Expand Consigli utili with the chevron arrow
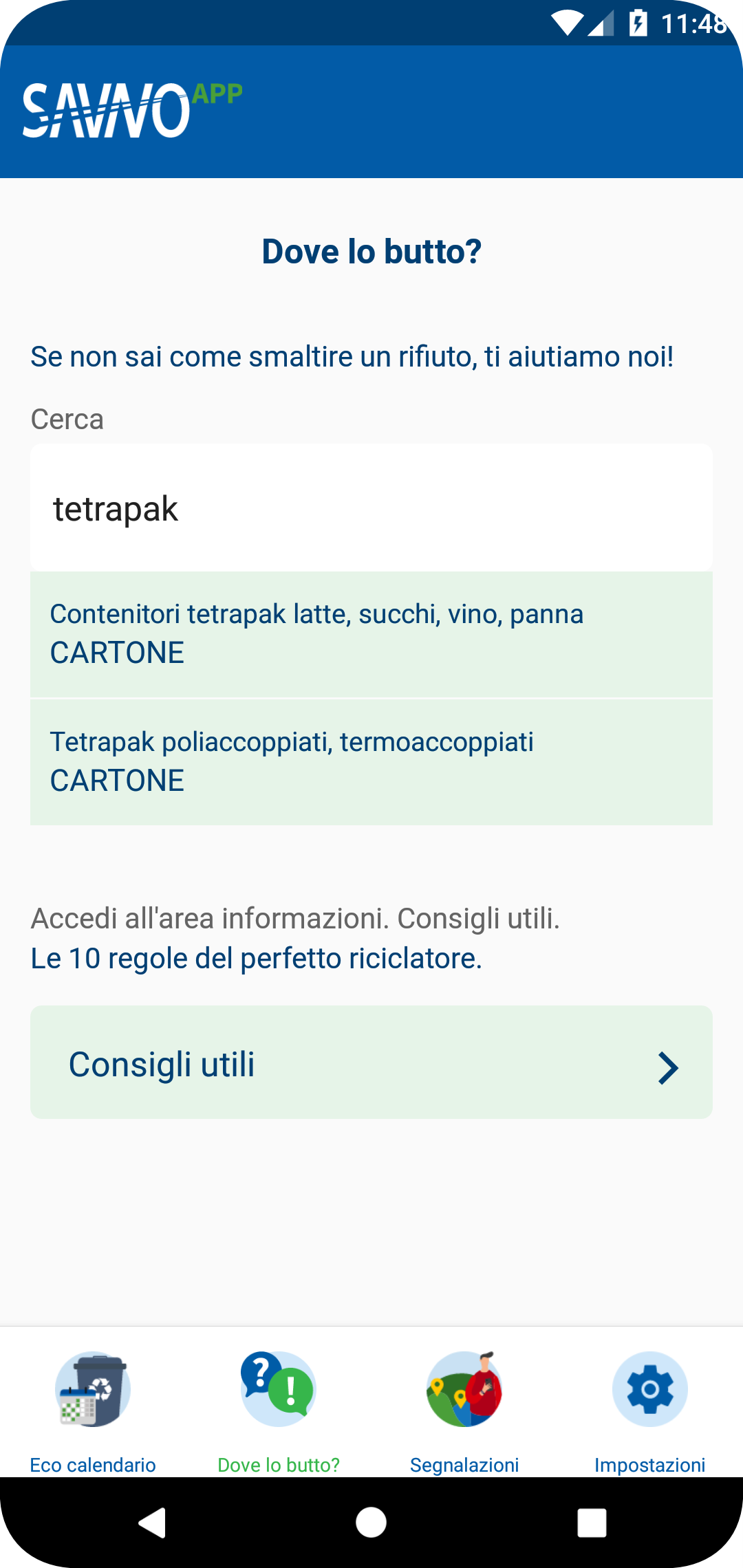 point(668,1068)
